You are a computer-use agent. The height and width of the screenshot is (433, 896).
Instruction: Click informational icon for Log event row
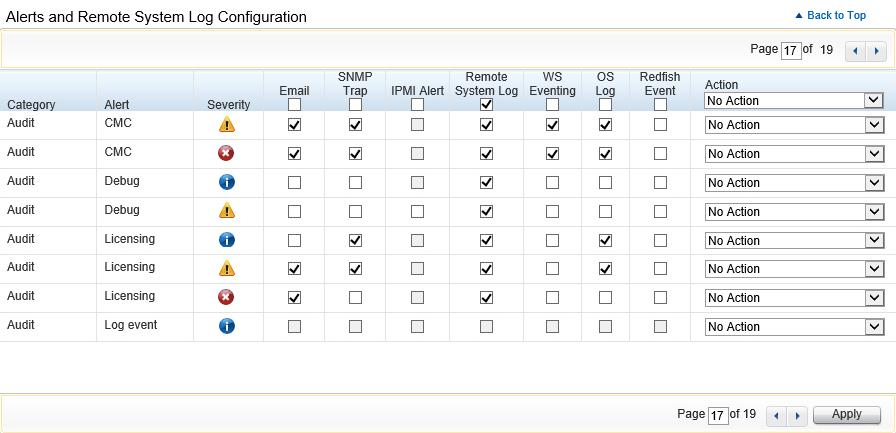tap(227, 326)
